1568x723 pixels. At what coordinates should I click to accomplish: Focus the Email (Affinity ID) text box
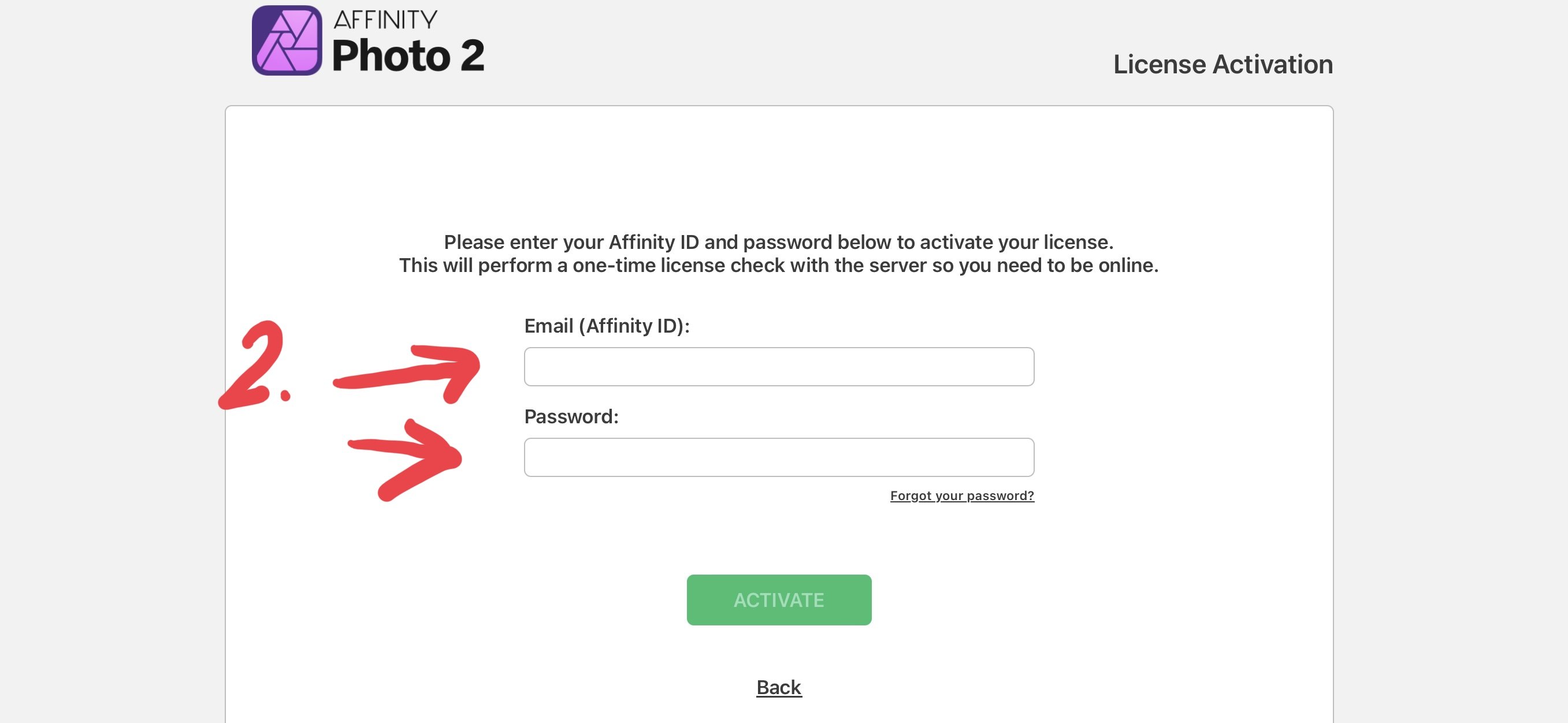click(x=779, y=366)
